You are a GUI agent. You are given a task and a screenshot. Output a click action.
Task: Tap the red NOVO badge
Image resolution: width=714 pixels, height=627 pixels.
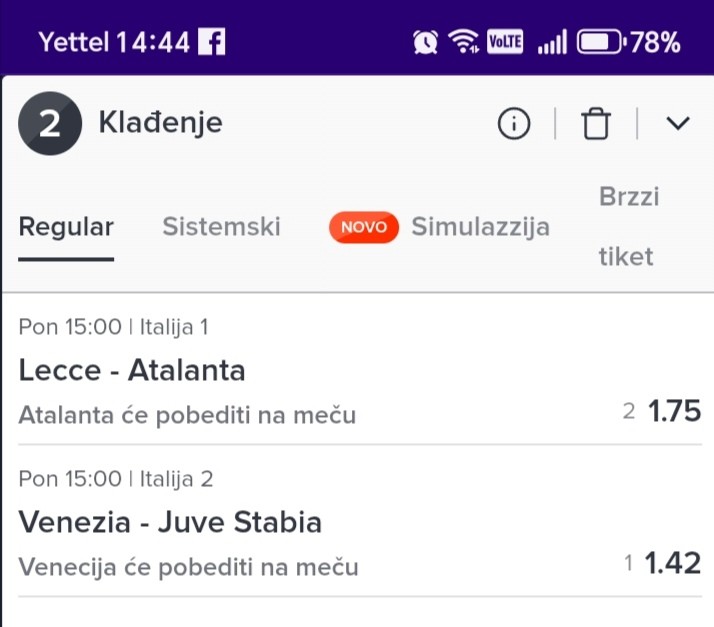[363, 227]
